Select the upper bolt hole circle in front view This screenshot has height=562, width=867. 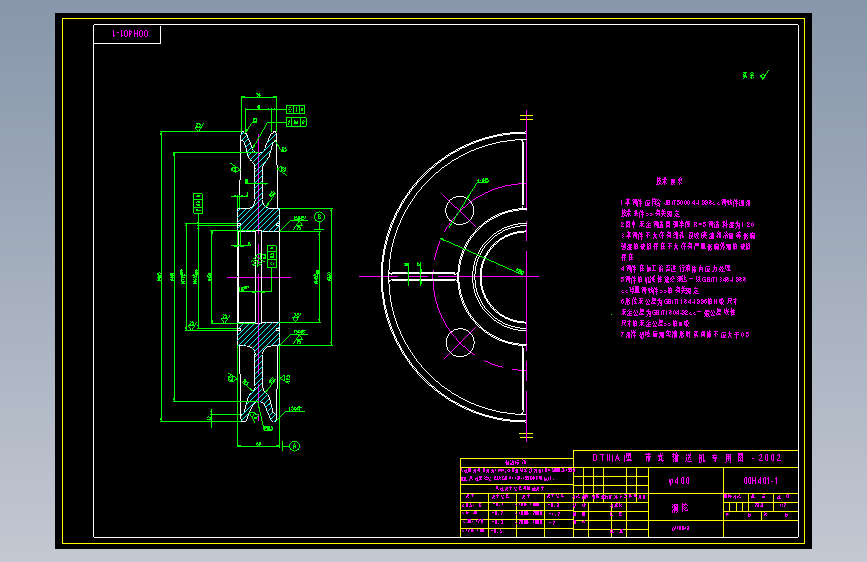[x=459, y=210]
